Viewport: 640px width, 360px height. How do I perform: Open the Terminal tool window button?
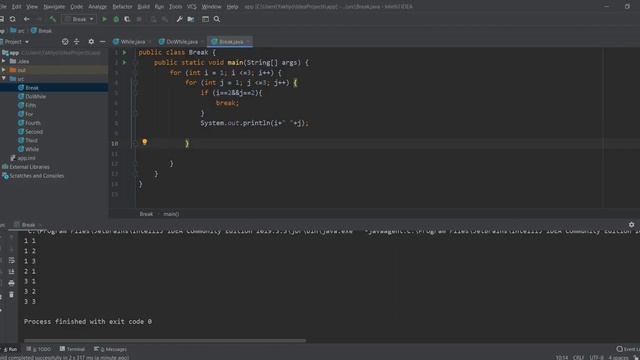point(72,349)
